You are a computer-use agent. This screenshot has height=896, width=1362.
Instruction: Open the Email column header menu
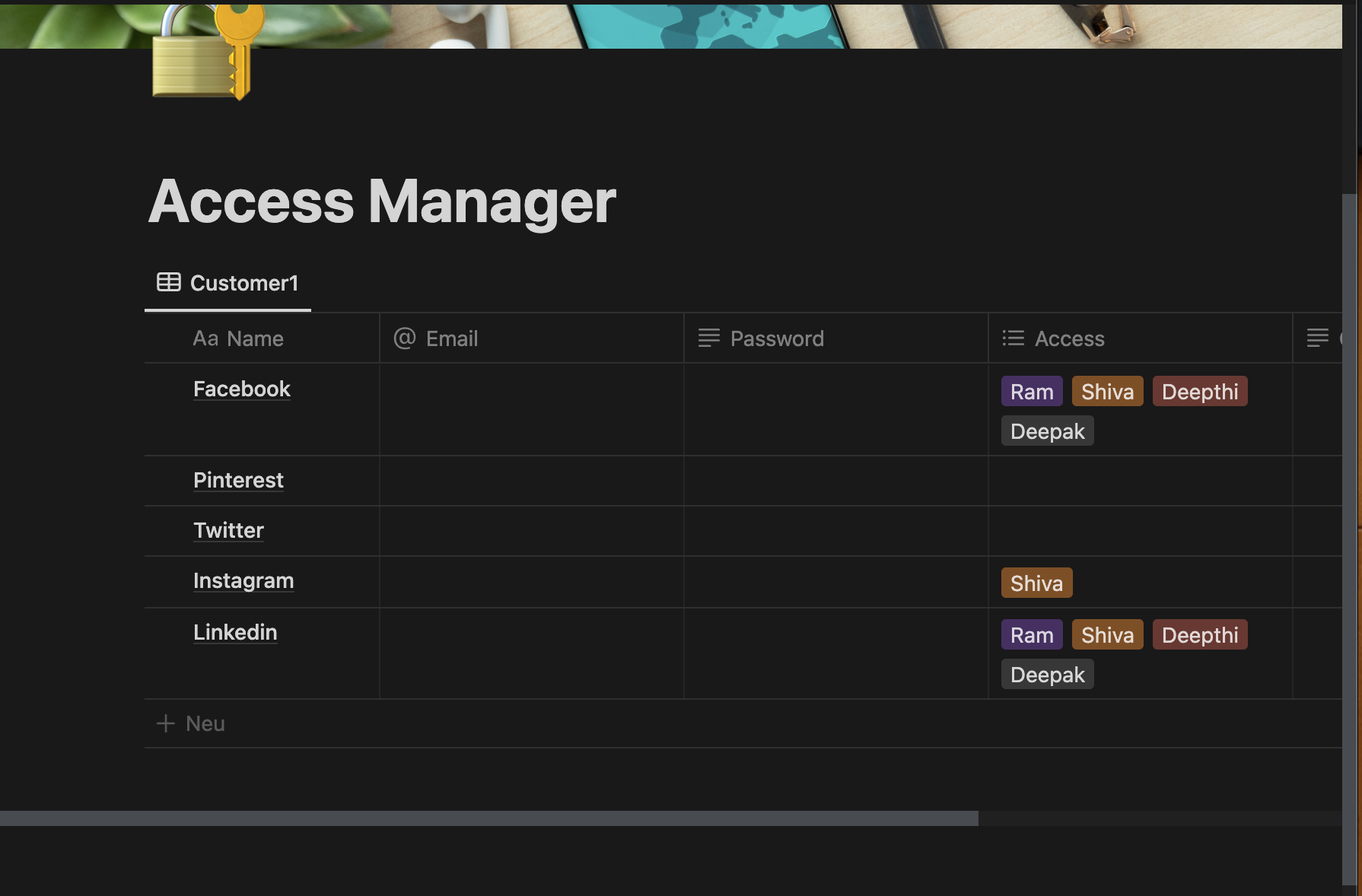tap(532, 338)
